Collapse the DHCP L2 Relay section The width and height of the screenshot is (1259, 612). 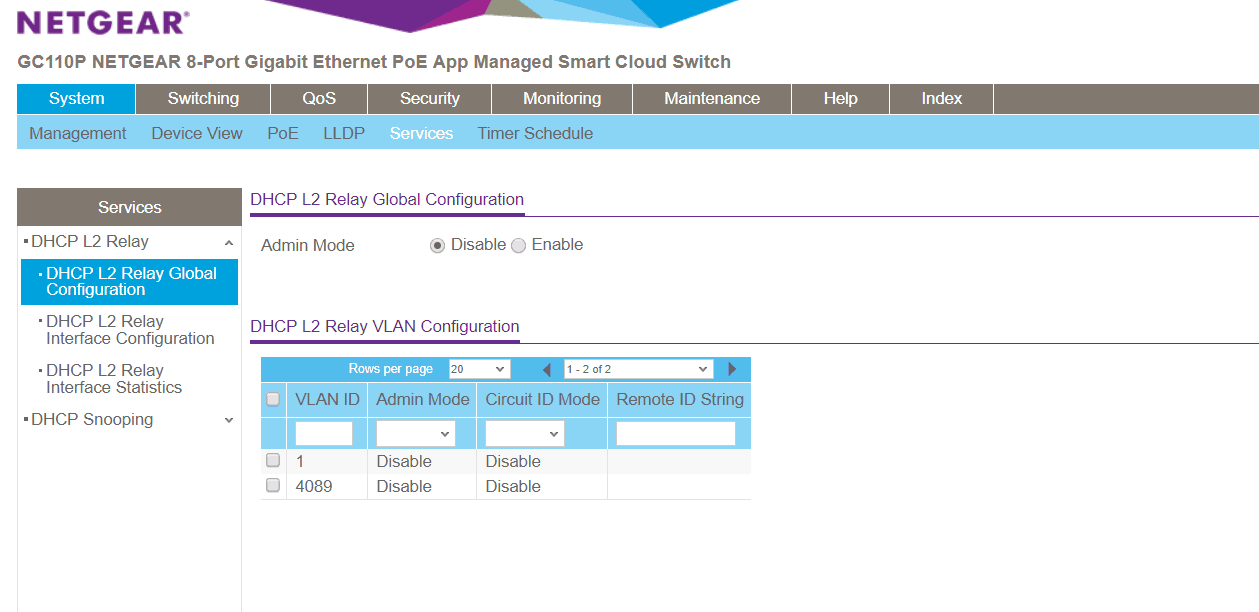229,243
